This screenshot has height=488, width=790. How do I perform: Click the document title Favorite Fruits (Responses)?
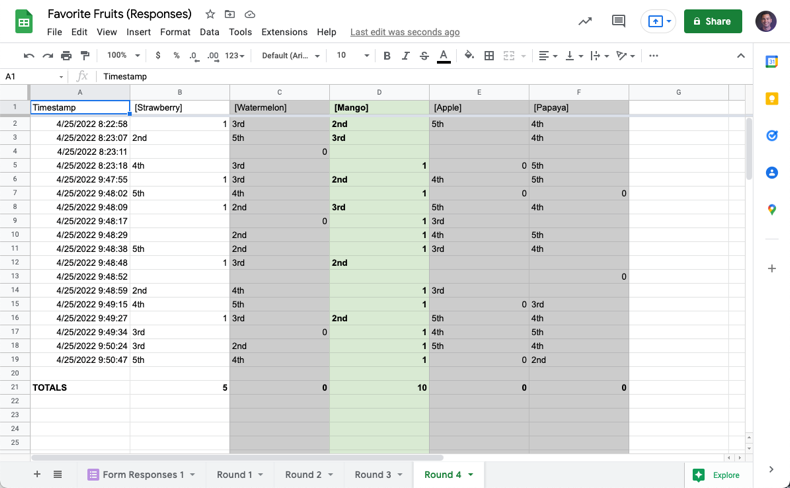click(x=119, y=14)
